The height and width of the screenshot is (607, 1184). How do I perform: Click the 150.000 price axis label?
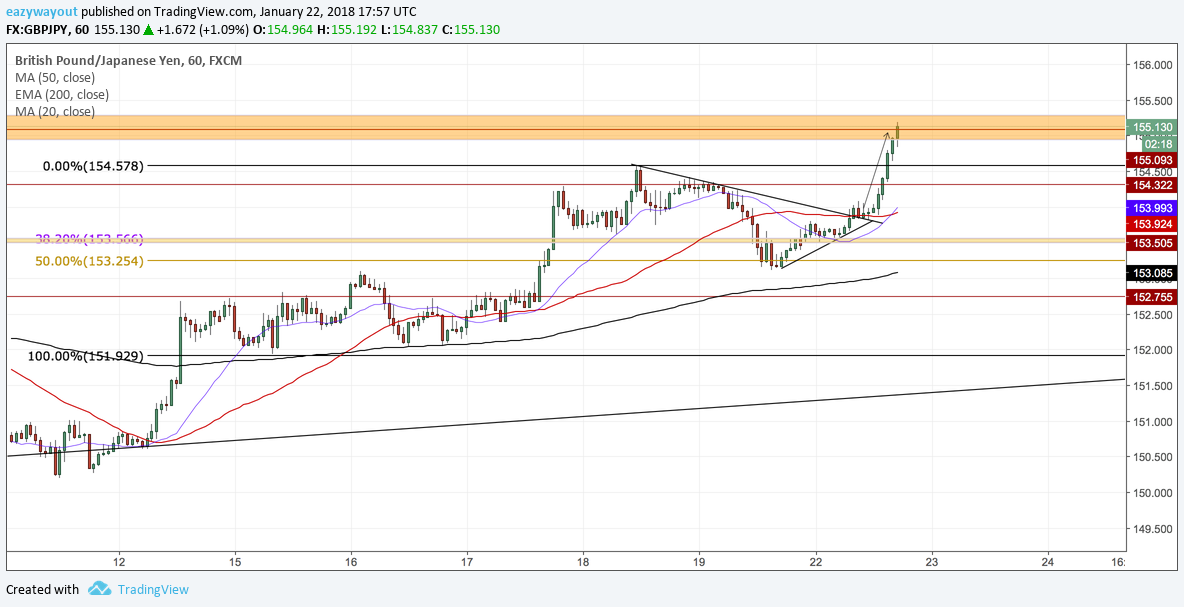click(x=1154, y=493)
